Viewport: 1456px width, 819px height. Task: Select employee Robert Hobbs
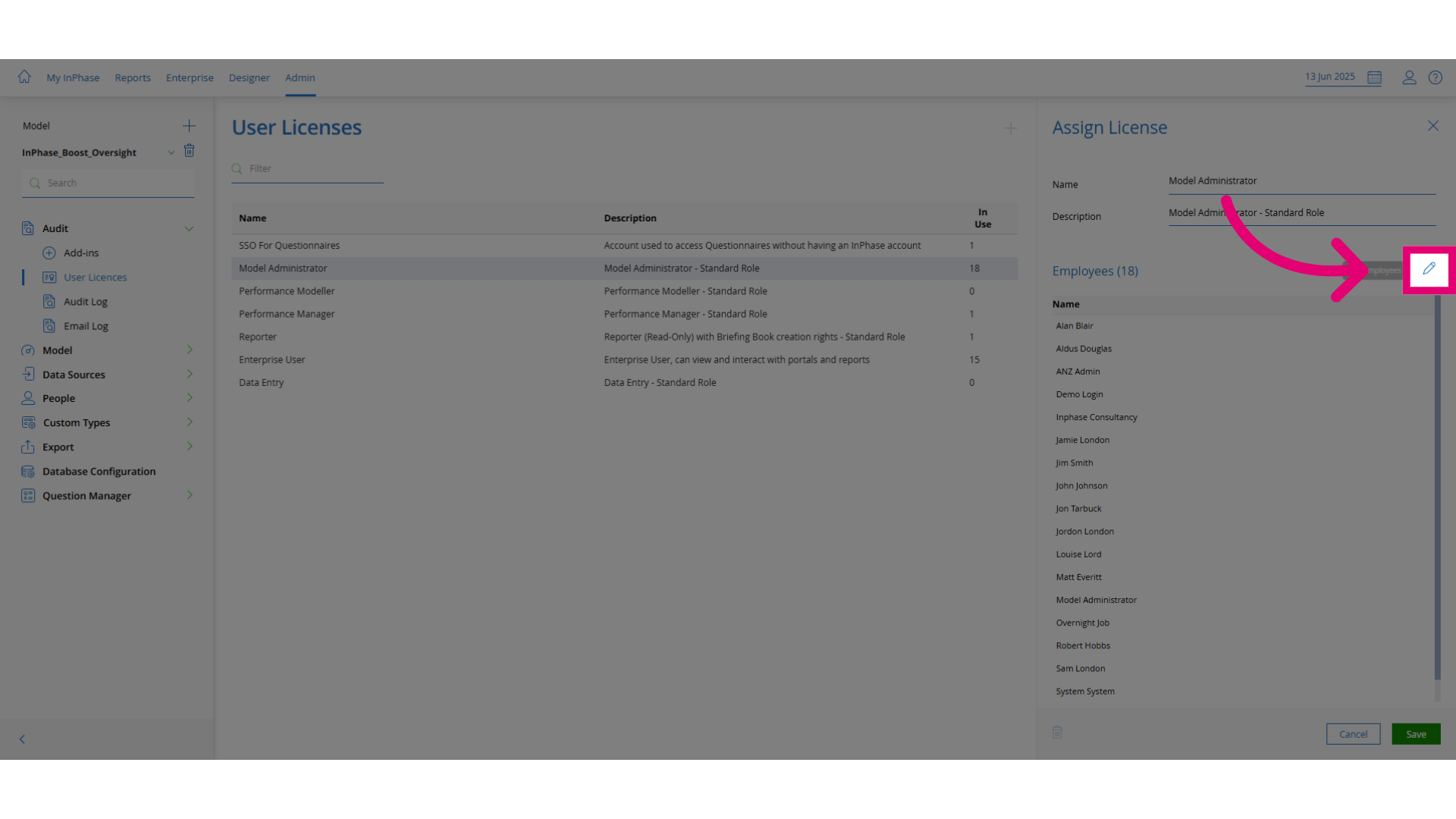click(x=1083, y=646)
